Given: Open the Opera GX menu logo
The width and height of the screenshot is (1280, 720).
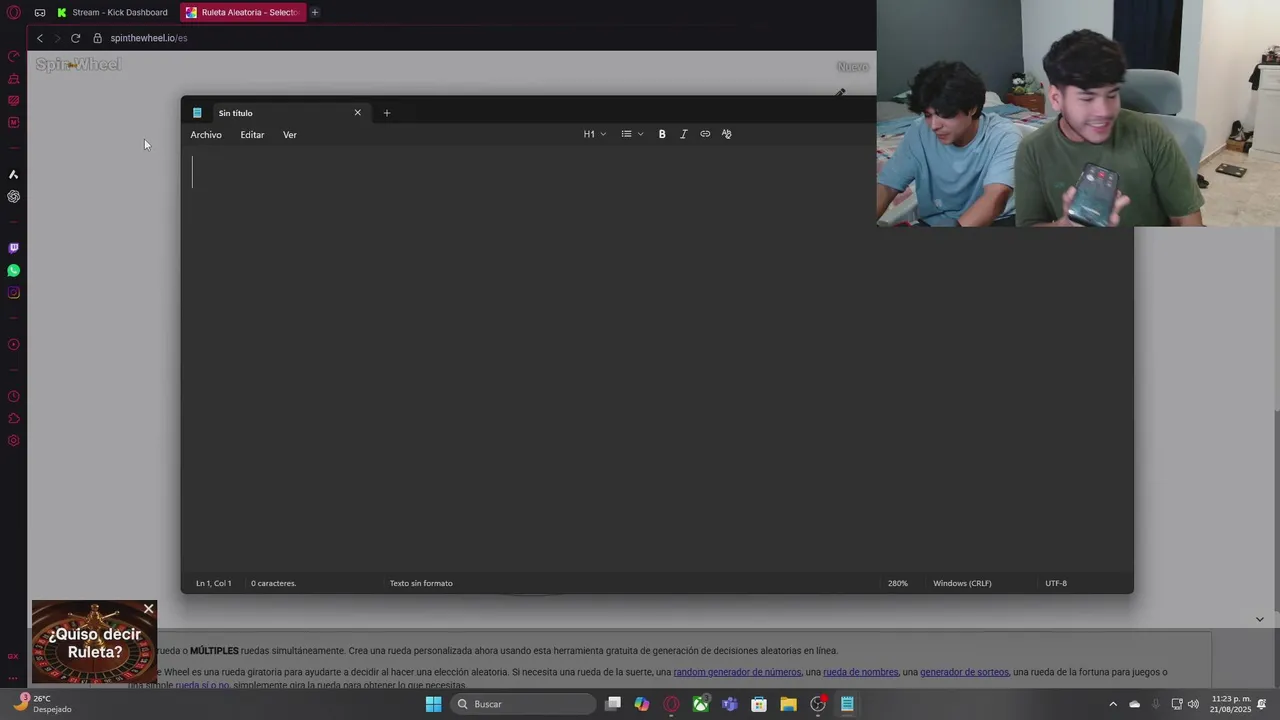Looking at the screenshot, I should tap(13, 12).
